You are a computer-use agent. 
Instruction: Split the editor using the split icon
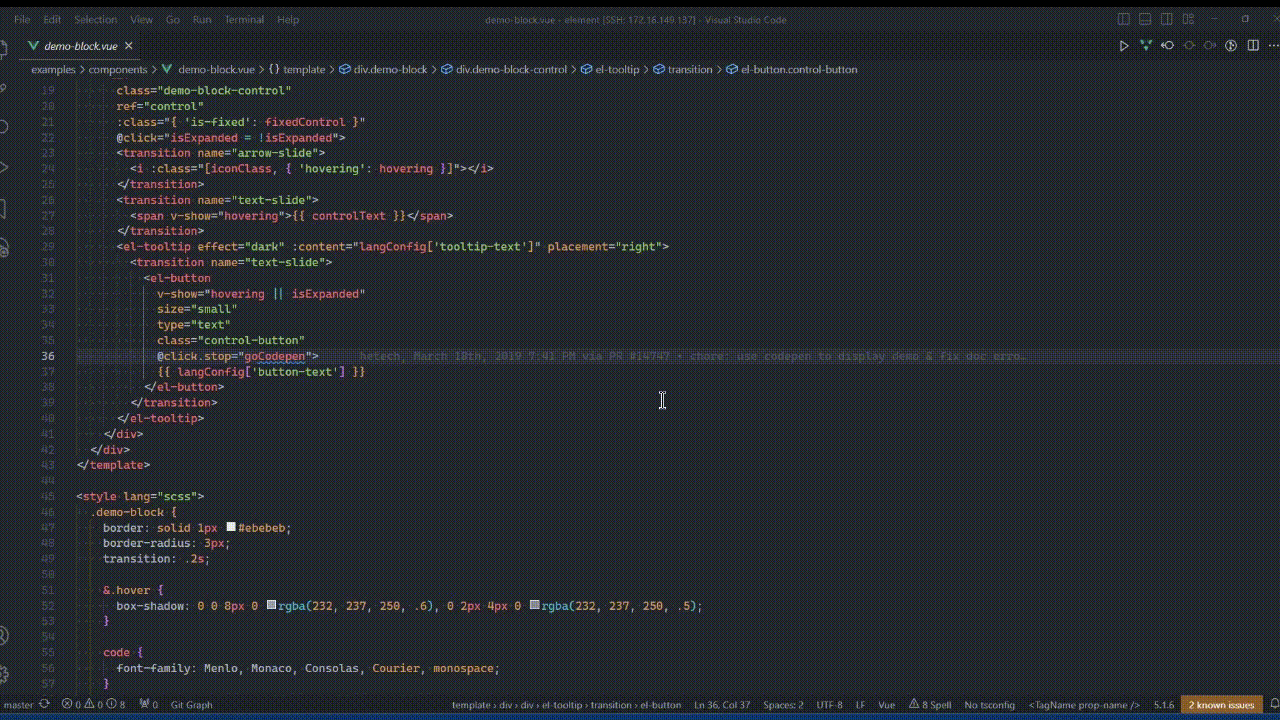[1254, 45]
